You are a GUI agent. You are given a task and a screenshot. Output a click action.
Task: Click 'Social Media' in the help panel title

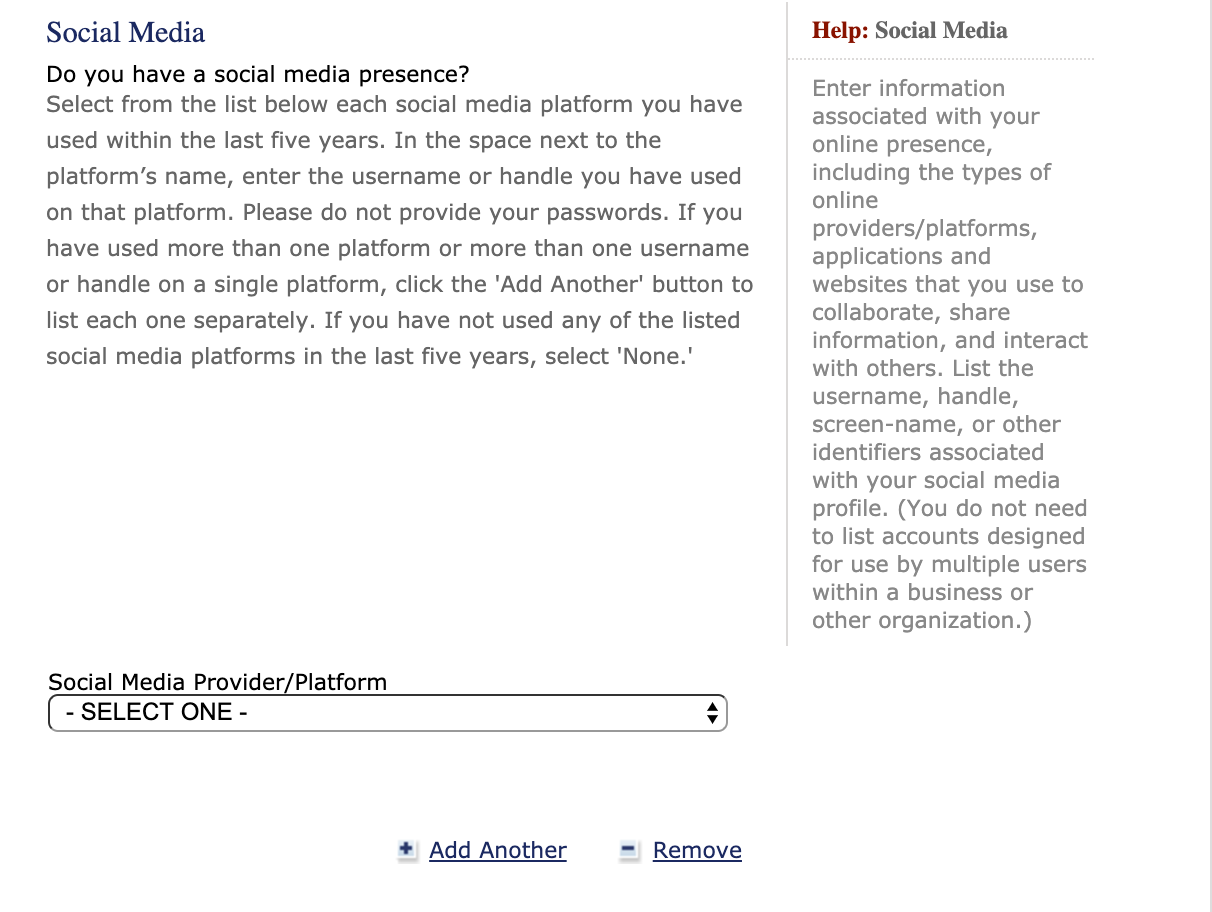pos(941,31)
